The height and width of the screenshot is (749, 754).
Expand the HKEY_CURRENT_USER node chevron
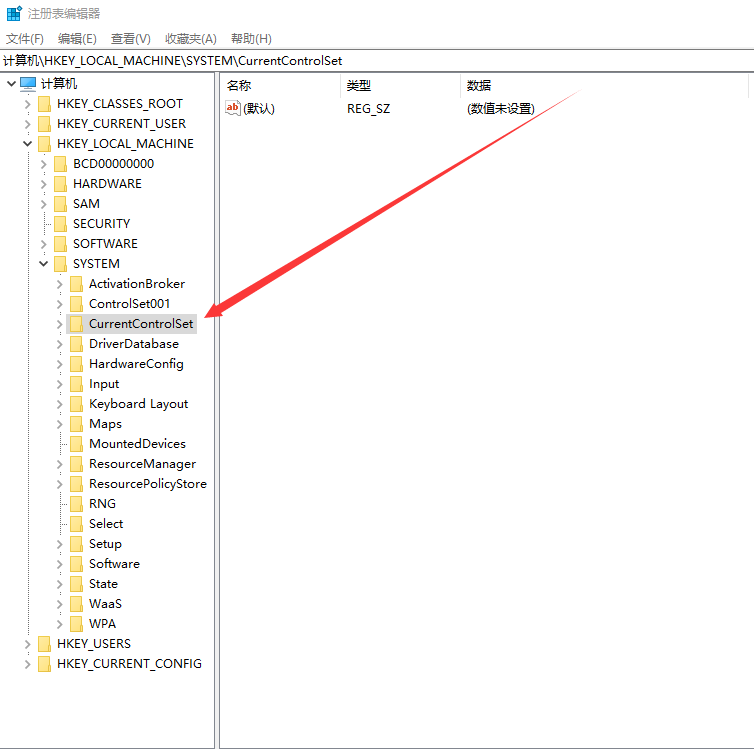(x=27, y=124)
